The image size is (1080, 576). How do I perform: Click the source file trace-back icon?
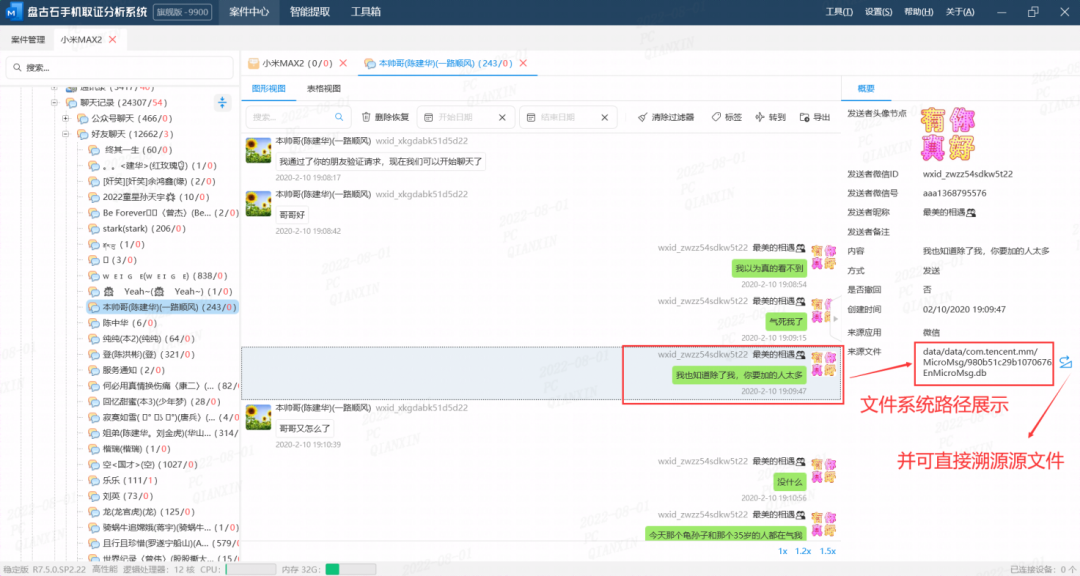pos(1066,362)
